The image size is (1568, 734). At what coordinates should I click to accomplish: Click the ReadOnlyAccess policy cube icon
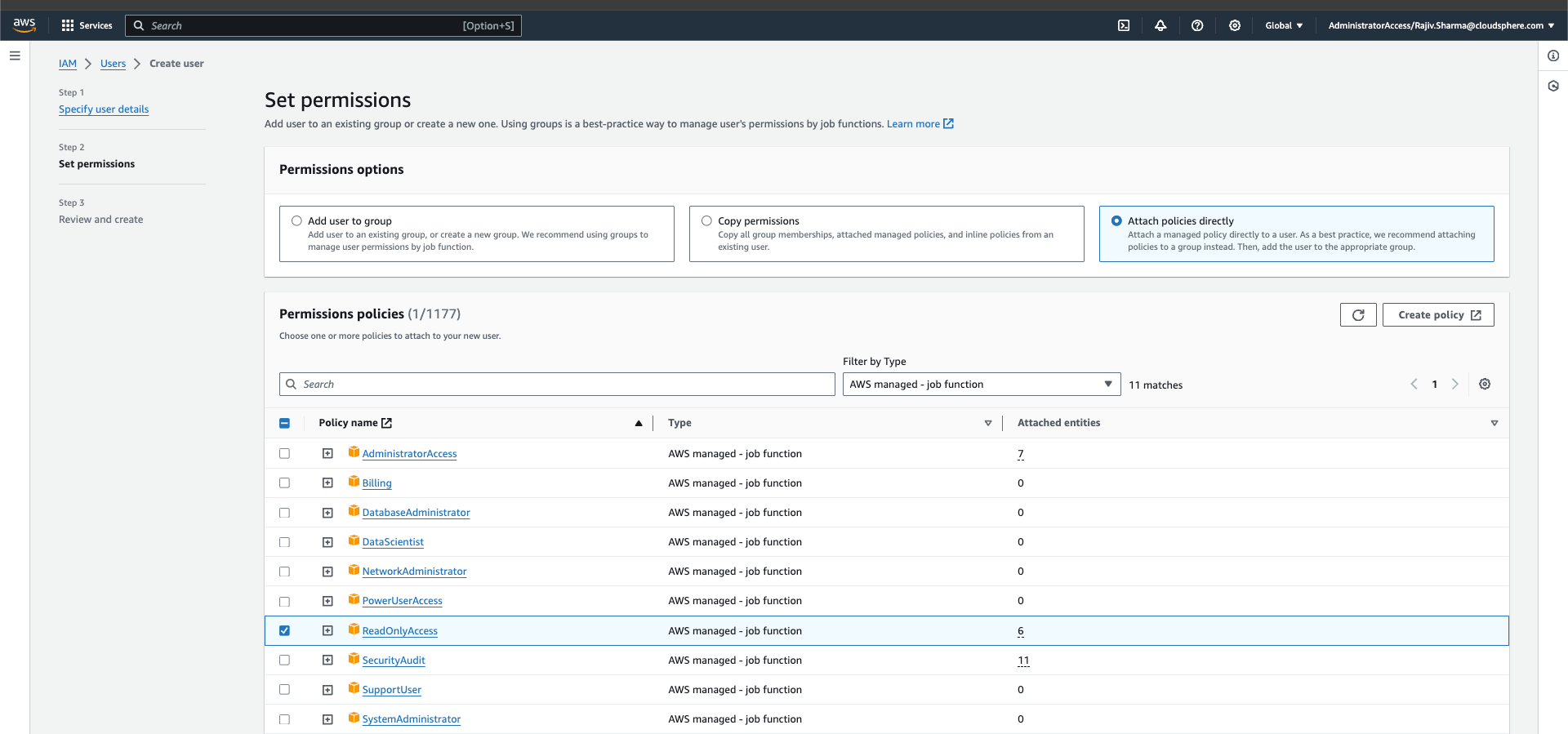(354, 629)
